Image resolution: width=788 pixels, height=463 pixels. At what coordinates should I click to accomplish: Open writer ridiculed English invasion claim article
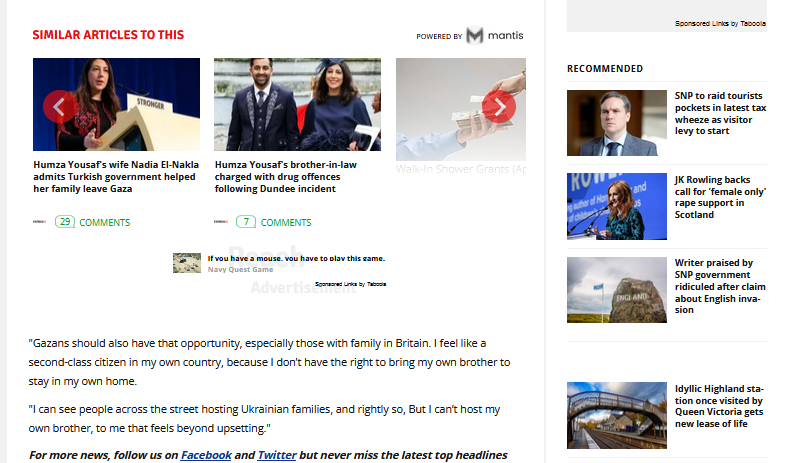pos(720,286)
